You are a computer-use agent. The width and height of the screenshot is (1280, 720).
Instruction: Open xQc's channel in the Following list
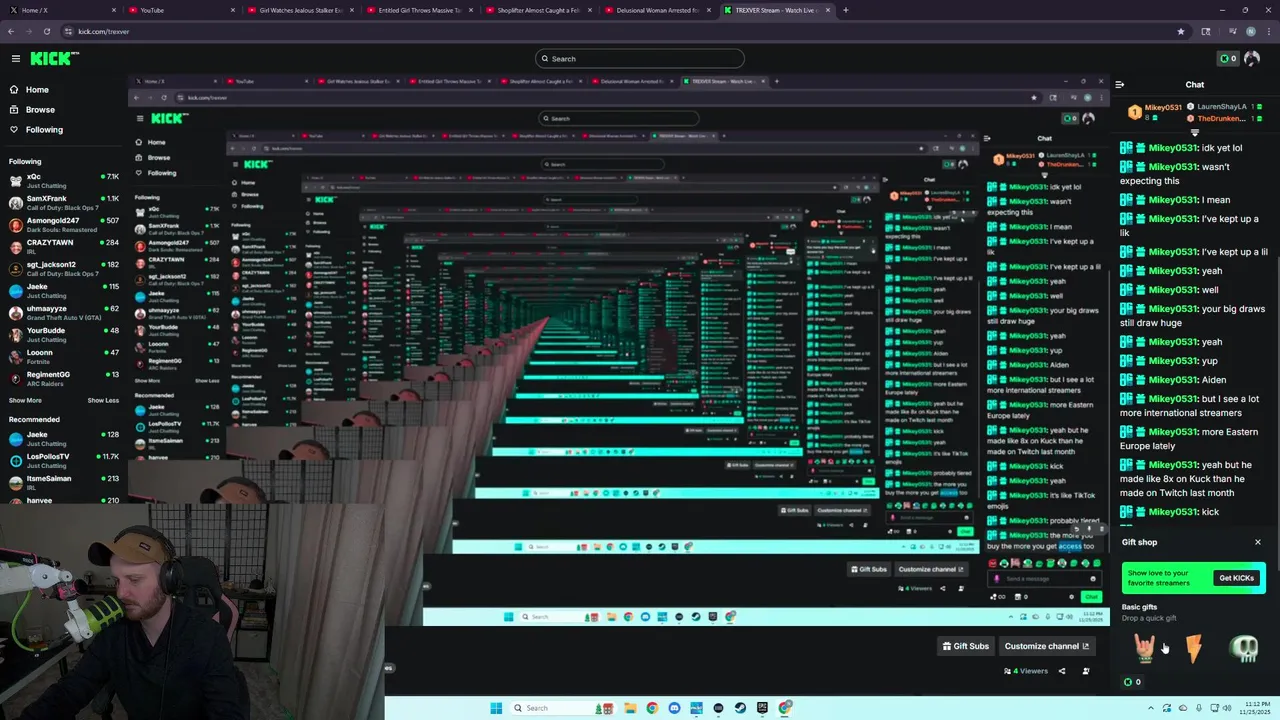coord(64,180)
